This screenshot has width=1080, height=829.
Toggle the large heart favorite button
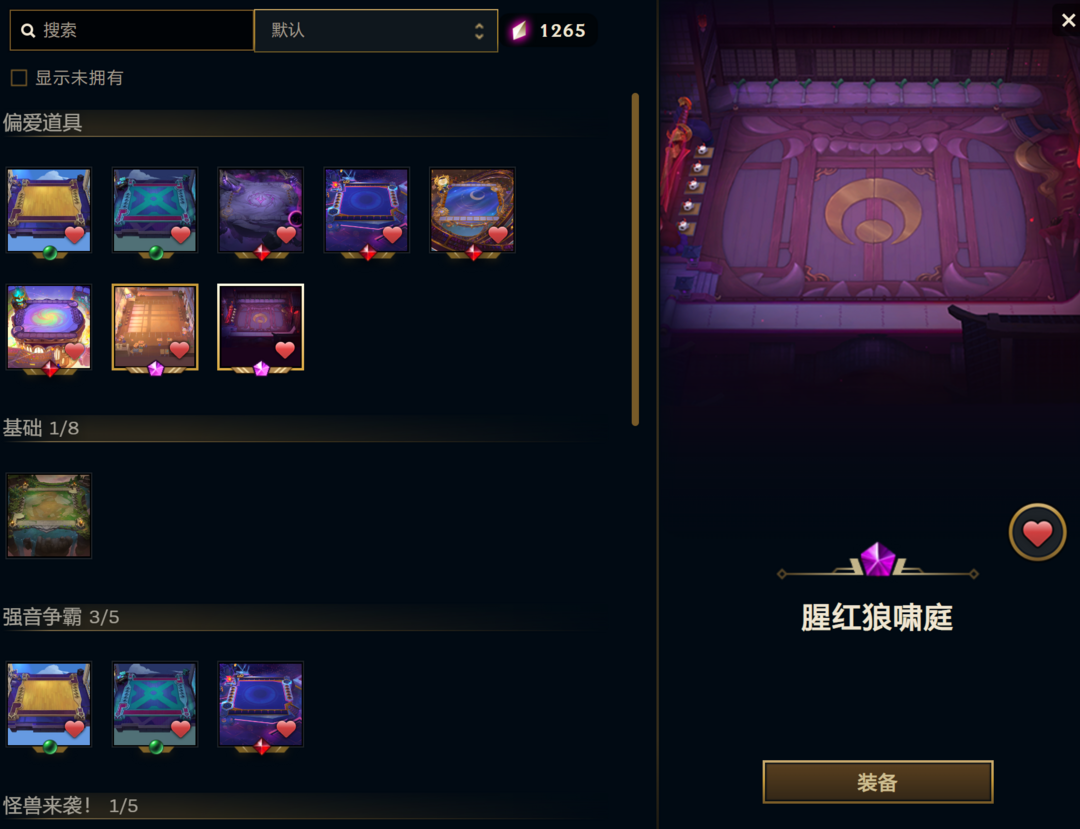pyautogui.click(x=1037, y=532)
